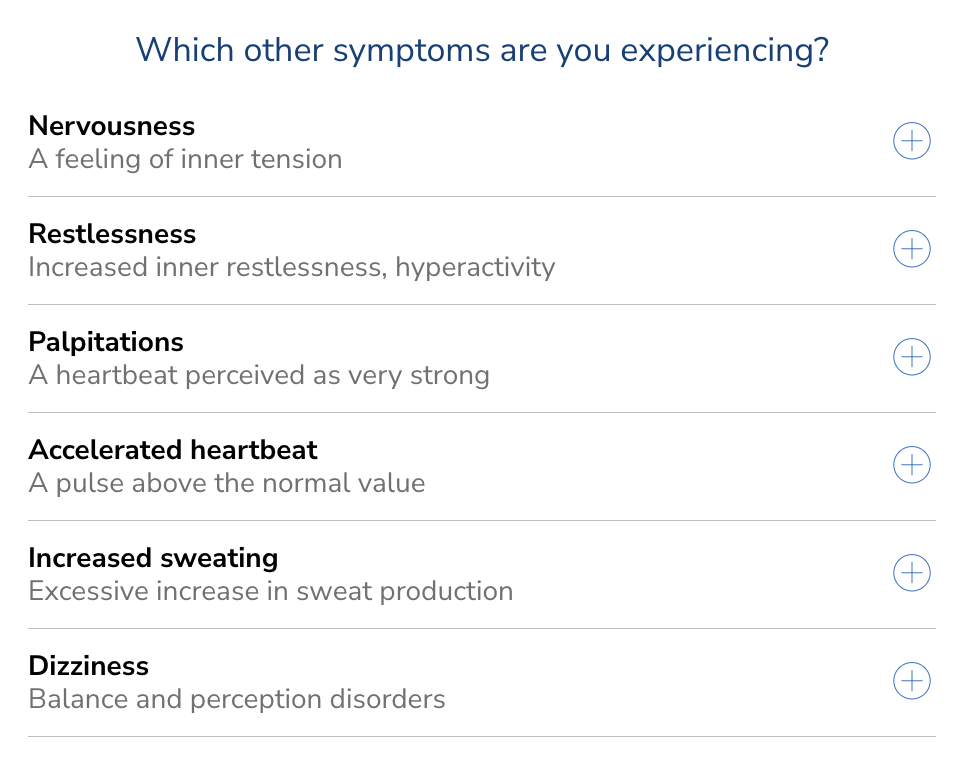Tap the Increased sweating title
The width and height of the screenshot is (966, 760).
[x=153, y=558]
